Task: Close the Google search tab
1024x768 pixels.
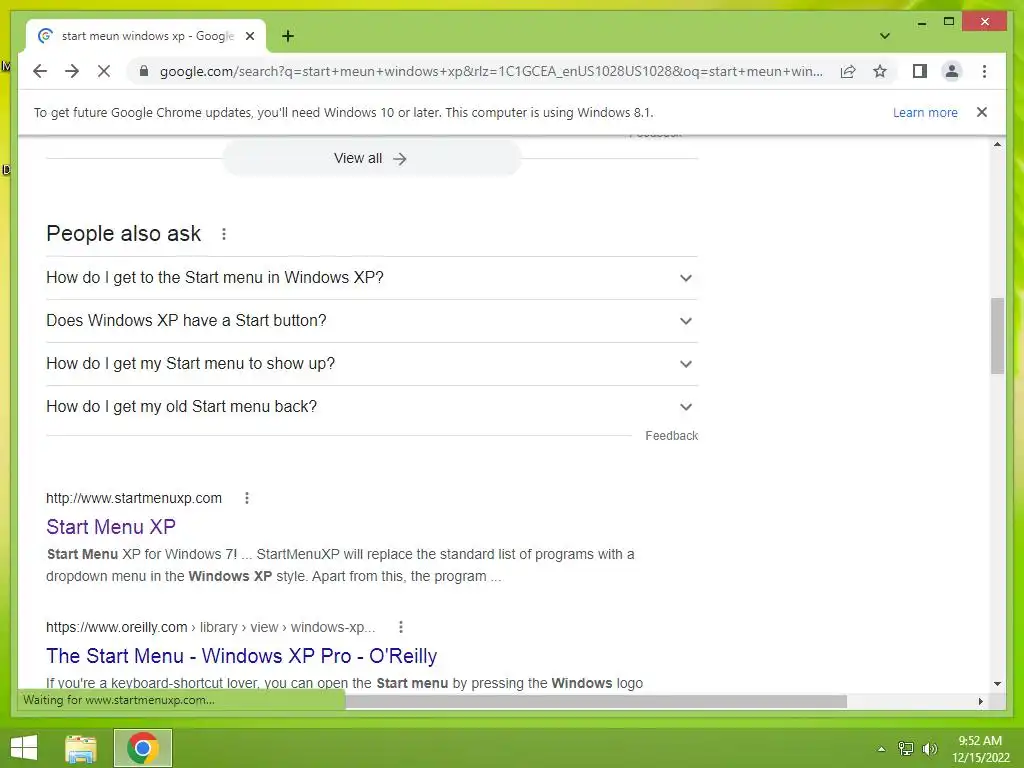Action: pyautogui.click(x=249, y=36)
